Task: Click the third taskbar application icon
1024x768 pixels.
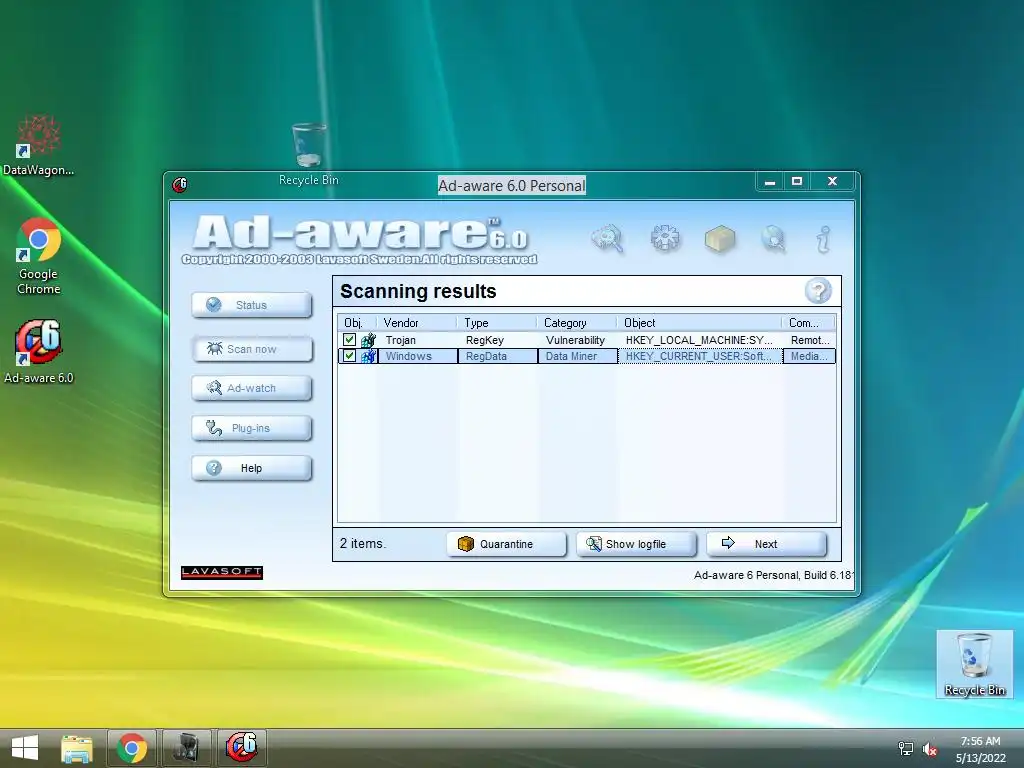Action: [x=187, y=748]
